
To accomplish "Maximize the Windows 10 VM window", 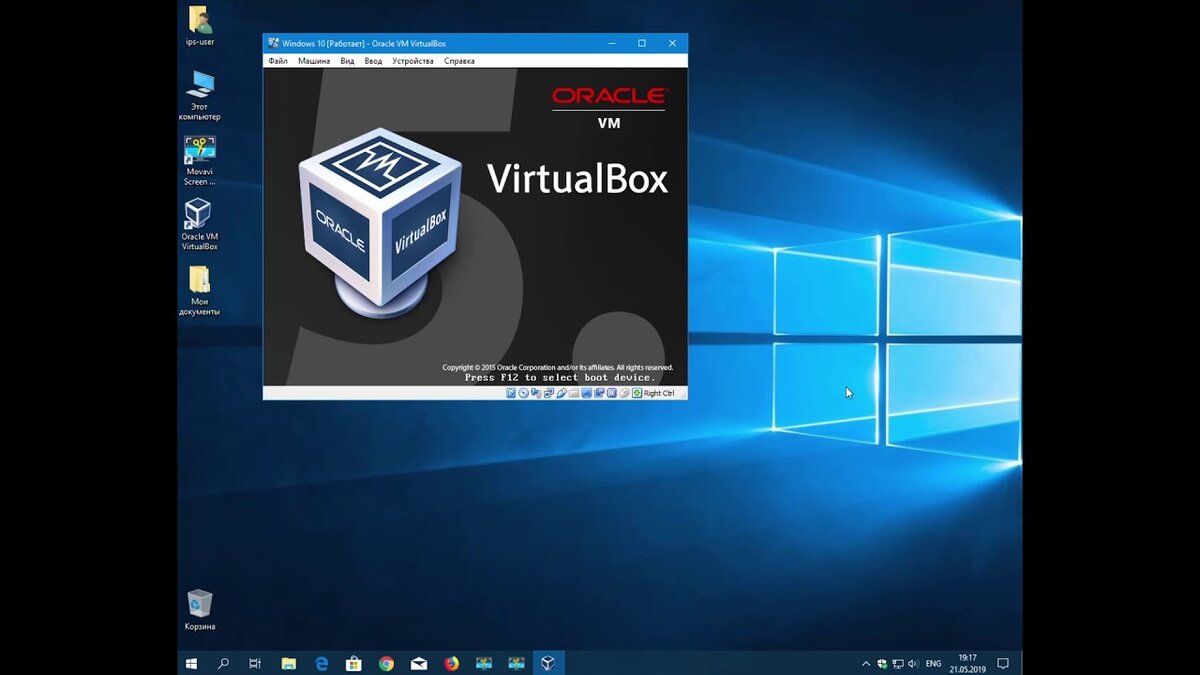I will click(642, 43).
